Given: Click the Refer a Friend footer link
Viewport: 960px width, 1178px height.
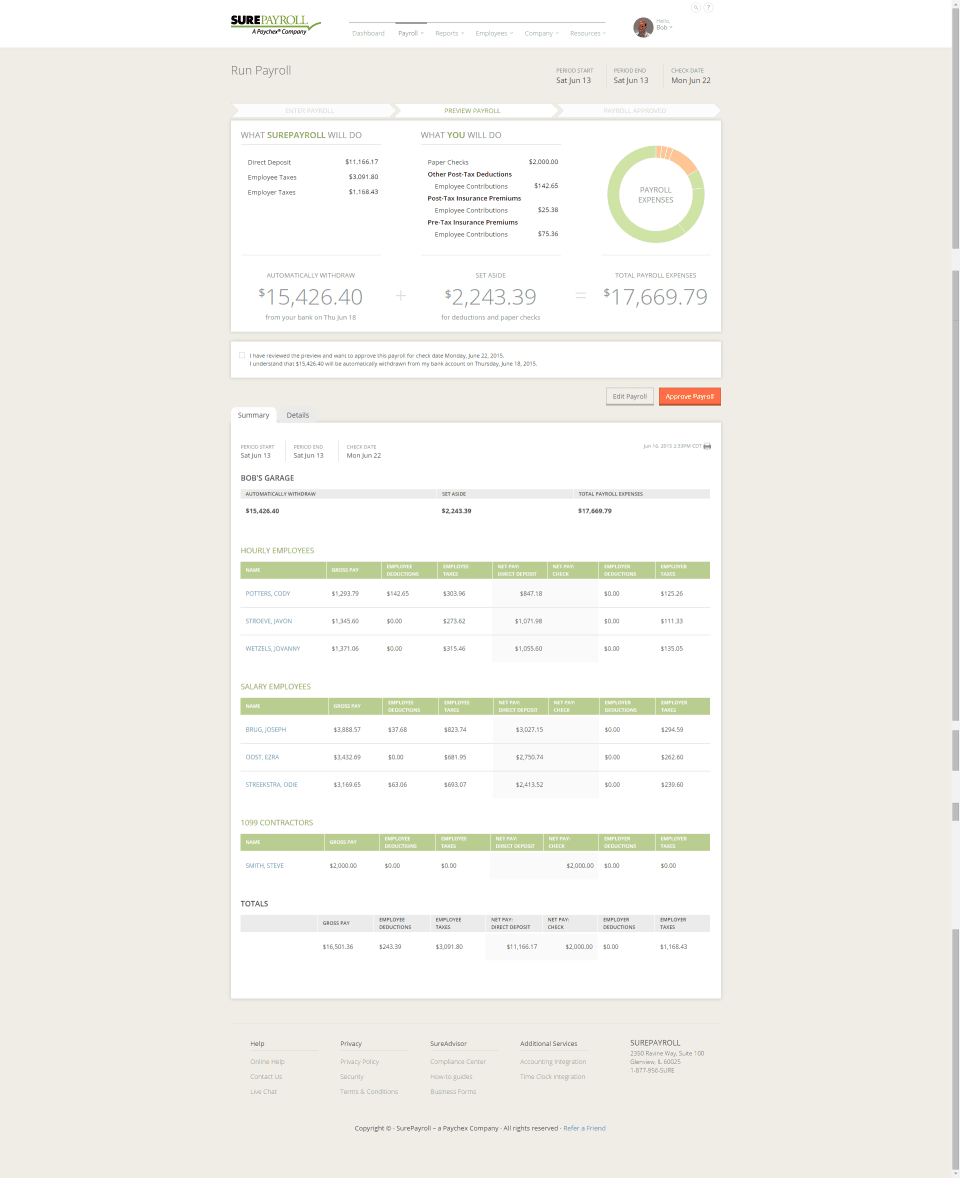Looking at the screenshot, I should coord(584,1128).
